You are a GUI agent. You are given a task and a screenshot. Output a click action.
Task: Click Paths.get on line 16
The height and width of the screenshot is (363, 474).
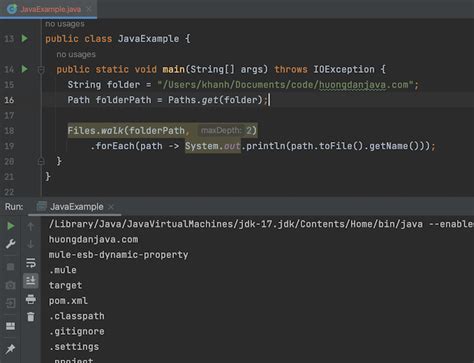click(x=193, y=100)
